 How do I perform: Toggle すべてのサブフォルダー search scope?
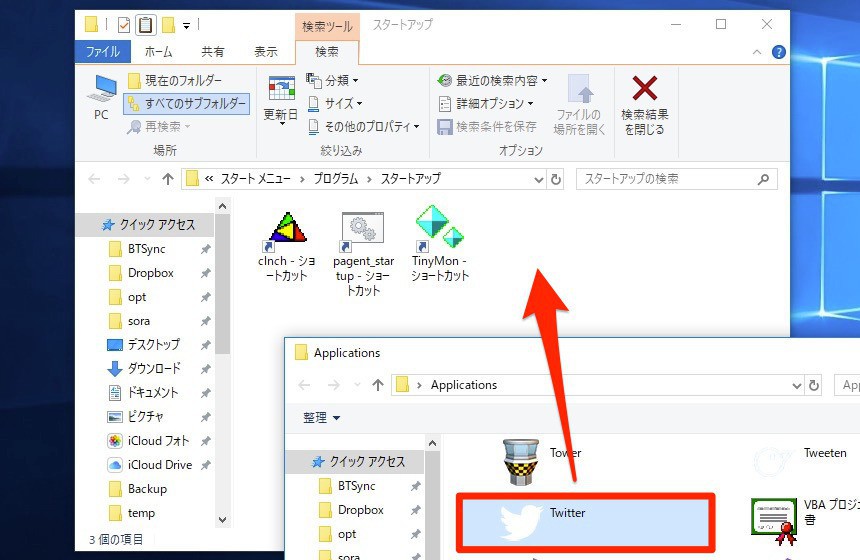click(x=187, y=103)
